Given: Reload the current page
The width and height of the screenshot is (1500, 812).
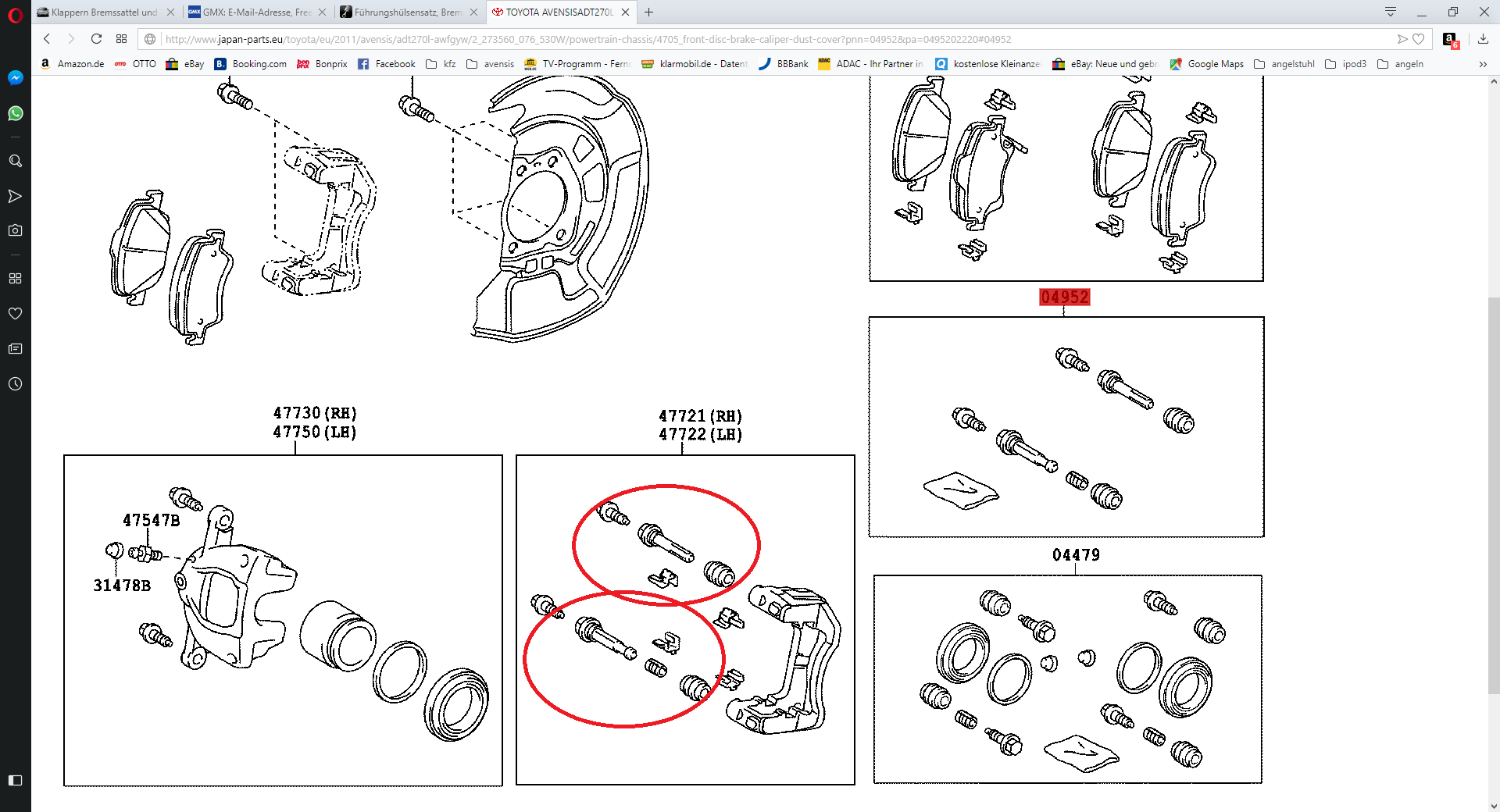Looking at the screenshot, I should pyautogui.click(x=96, y=39).
